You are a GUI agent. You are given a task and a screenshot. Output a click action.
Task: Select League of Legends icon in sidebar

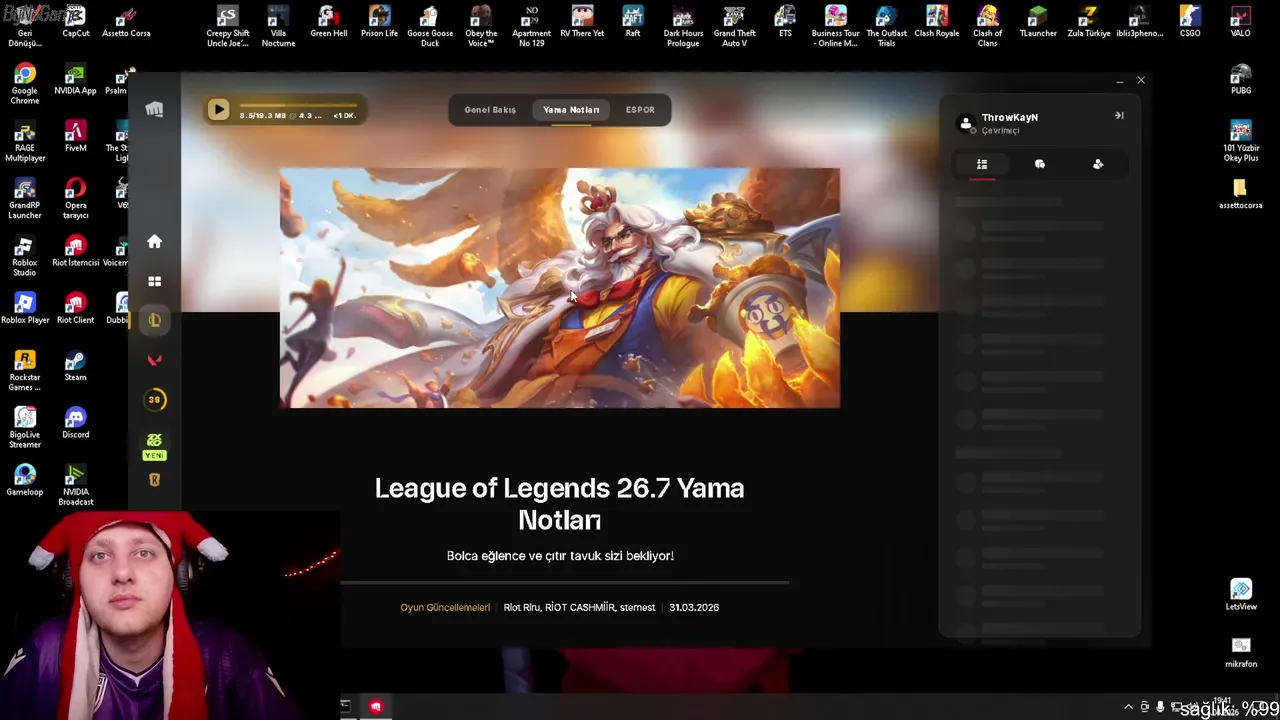coord(154,320)
